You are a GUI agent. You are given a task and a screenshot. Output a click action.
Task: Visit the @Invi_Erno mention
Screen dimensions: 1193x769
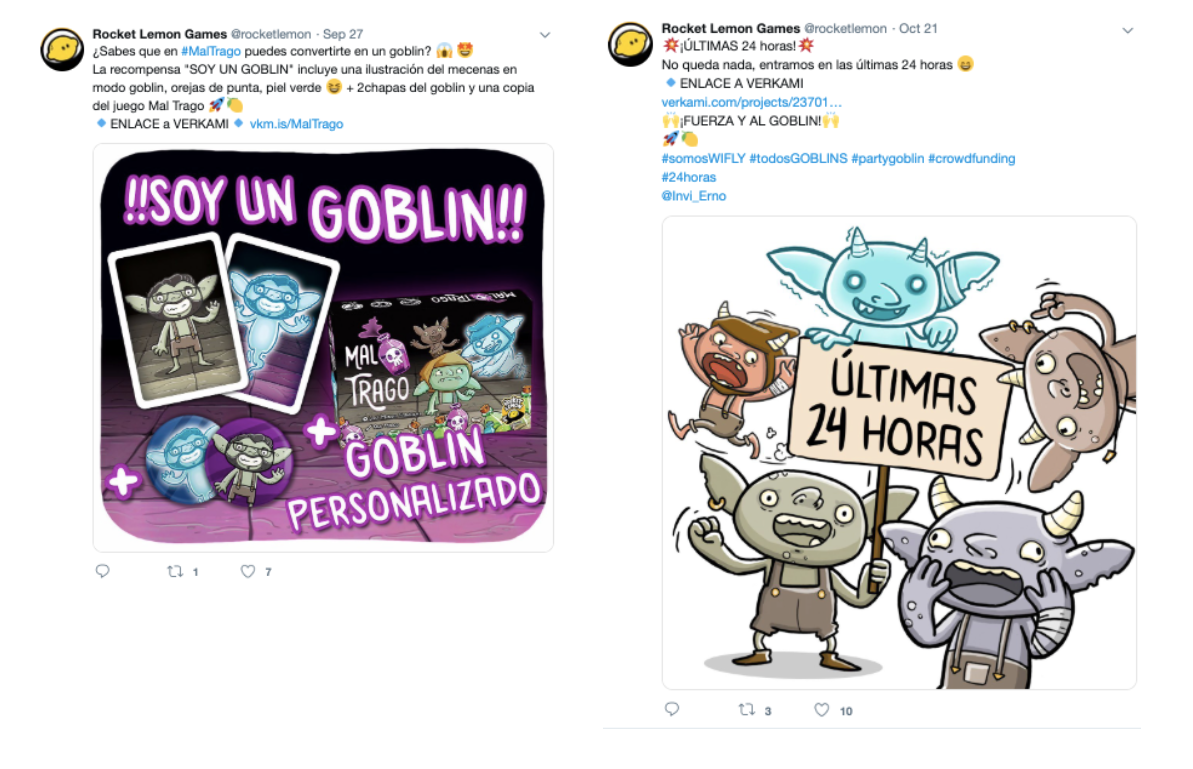[694, 195]
